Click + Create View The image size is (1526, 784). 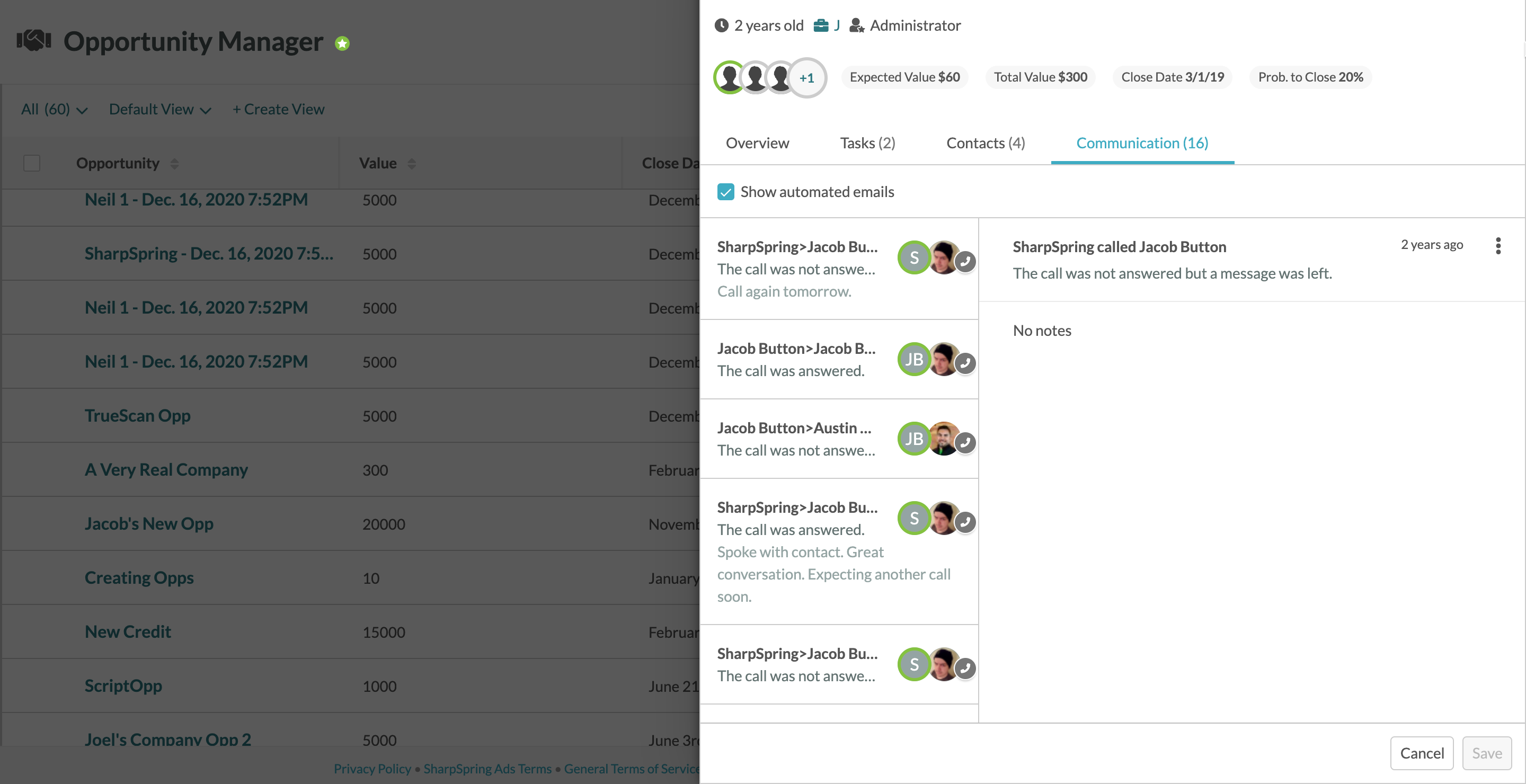tap(278, 110)
